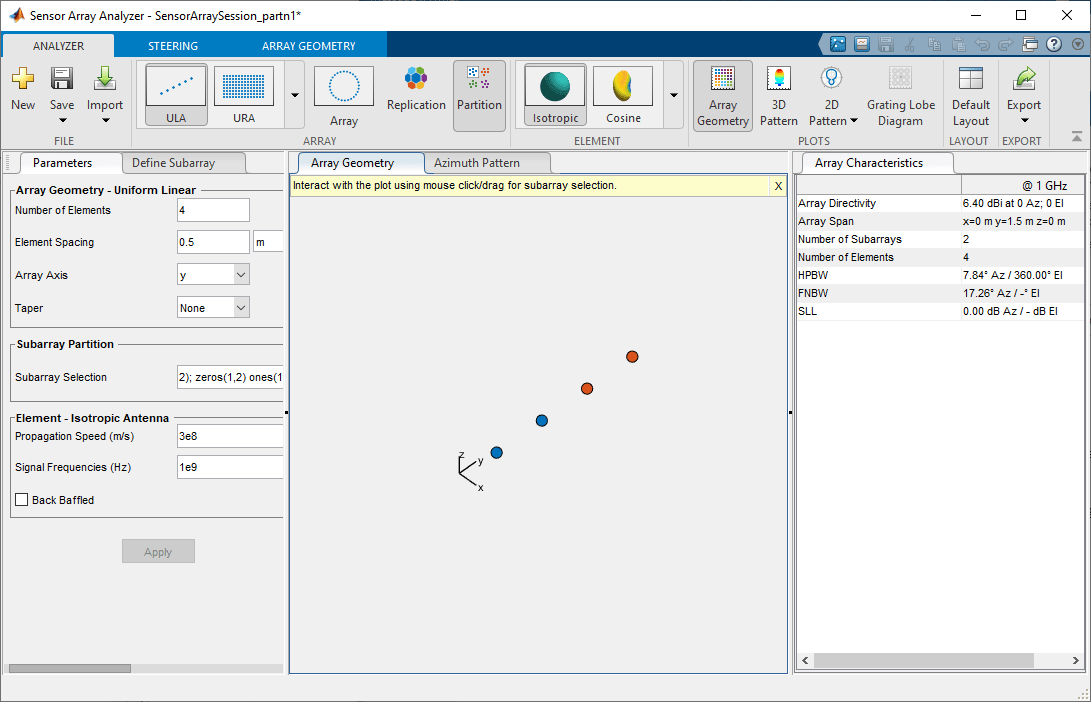Edit the Subarray Selection field
The image size is (1091, 702).
(x=230, y=377)
